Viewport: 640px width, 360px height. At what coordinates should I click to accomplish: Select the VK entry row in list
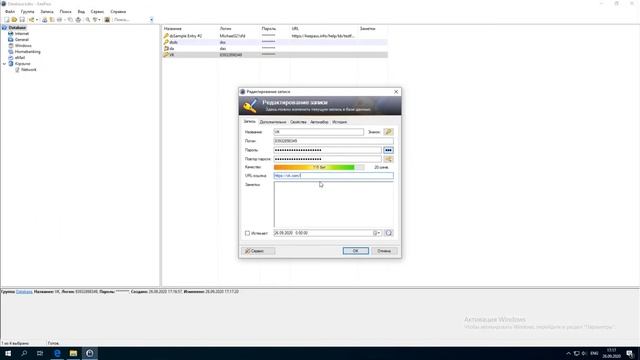[x=275, y=54]
